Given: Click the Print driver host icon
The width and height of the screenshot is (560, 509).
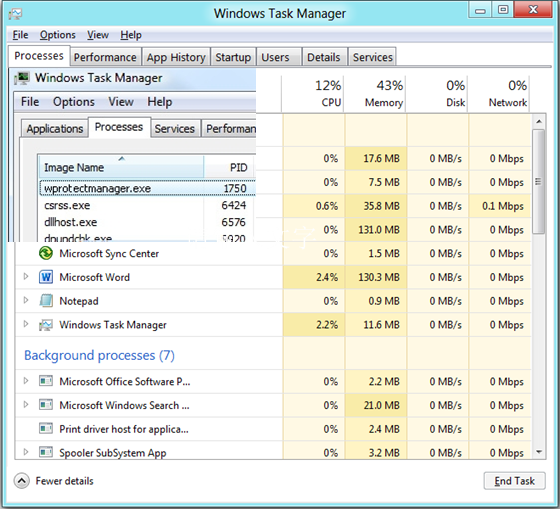Looking at the screenshot, I should coord(46,429).
